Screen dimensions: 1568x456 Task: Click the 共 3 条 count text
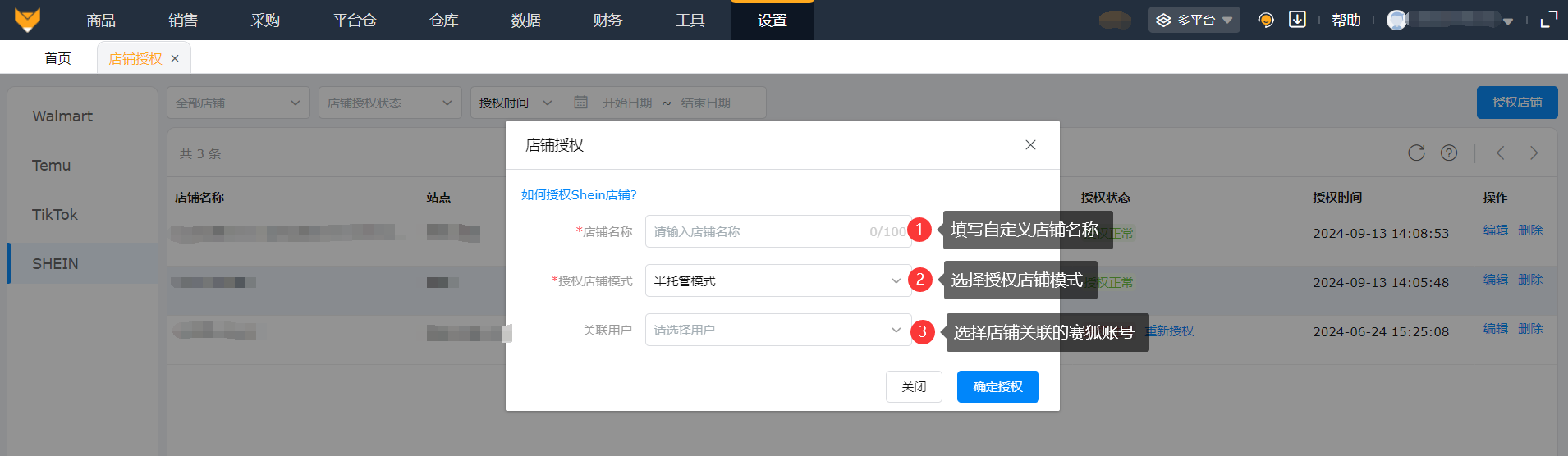[x=200, y=153]
